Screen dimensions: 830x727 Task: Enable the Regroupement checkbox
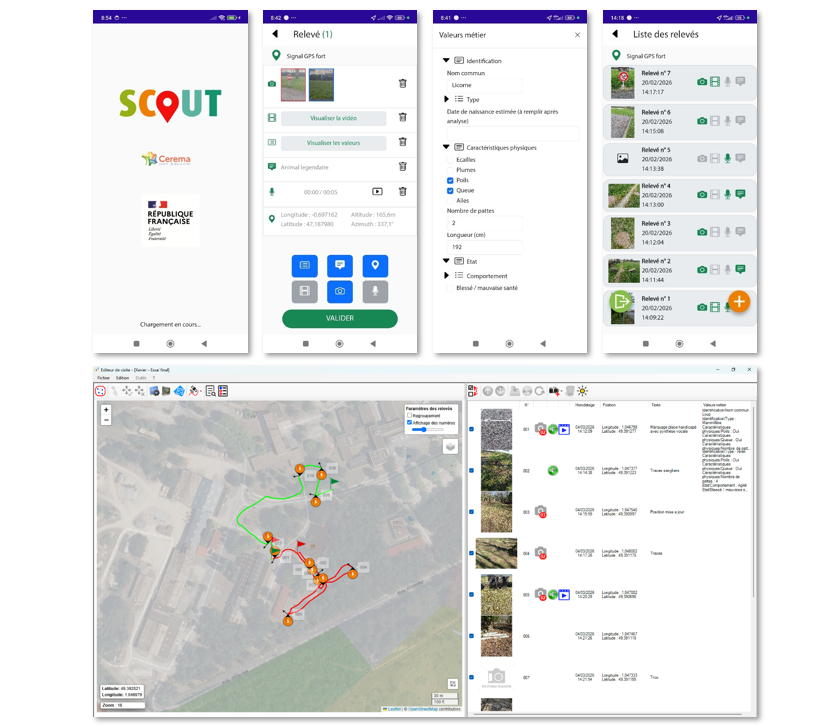point(408,415)
